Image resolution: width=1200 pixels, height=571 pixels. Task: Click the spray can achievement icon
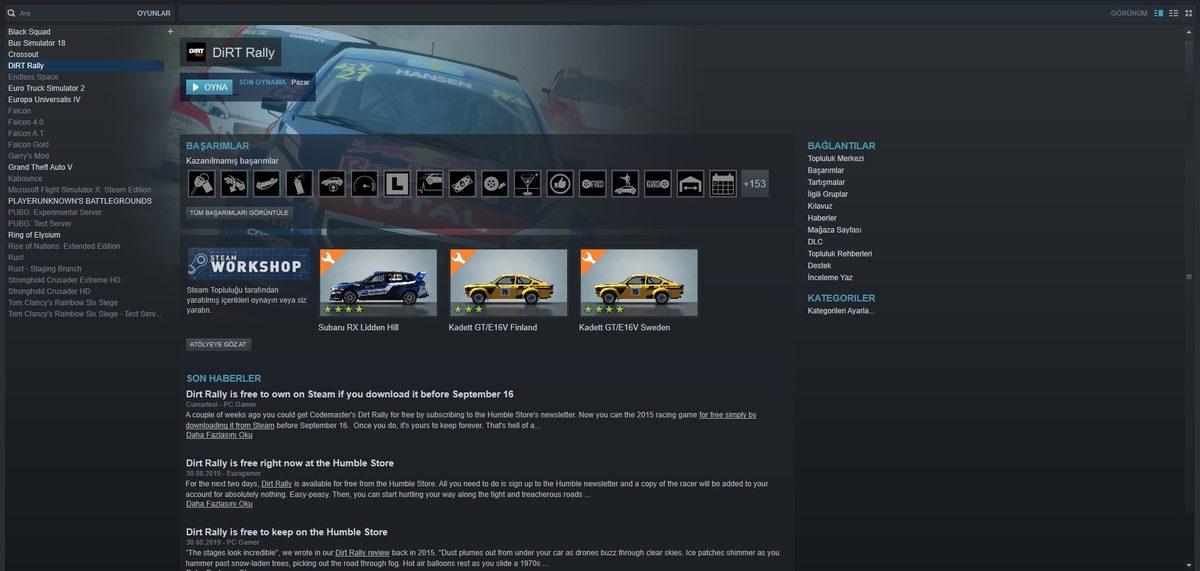(x=299, y=183)
